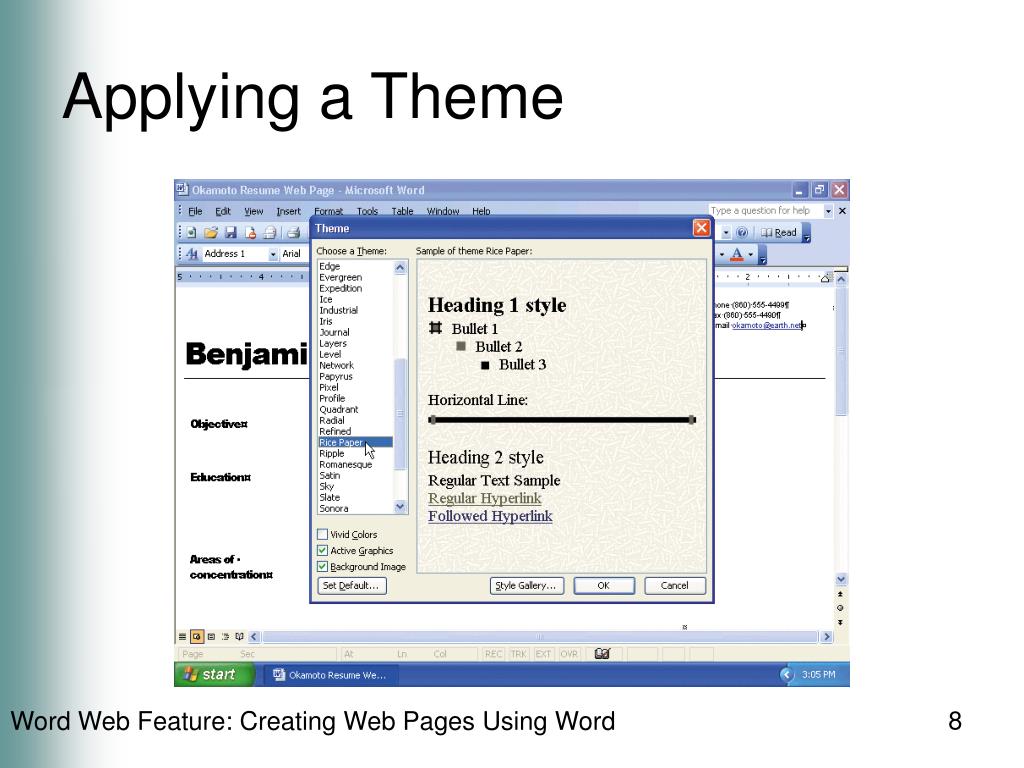Open the font color dropdown arrow
Image resolution: width=1024 pixels, height=768 pixels.
point(751,254)
